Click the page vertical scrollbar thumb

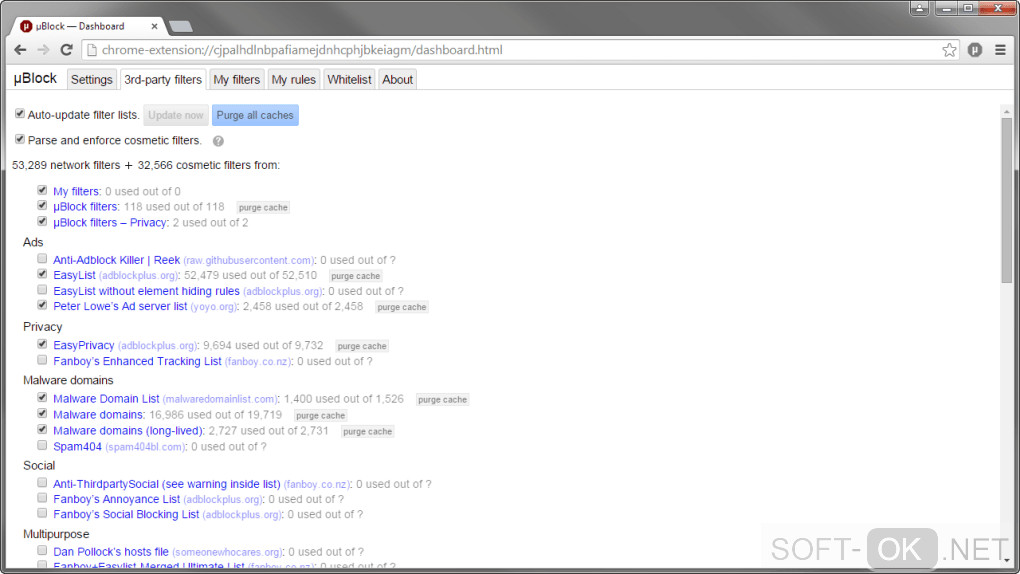pos(1006,201)
